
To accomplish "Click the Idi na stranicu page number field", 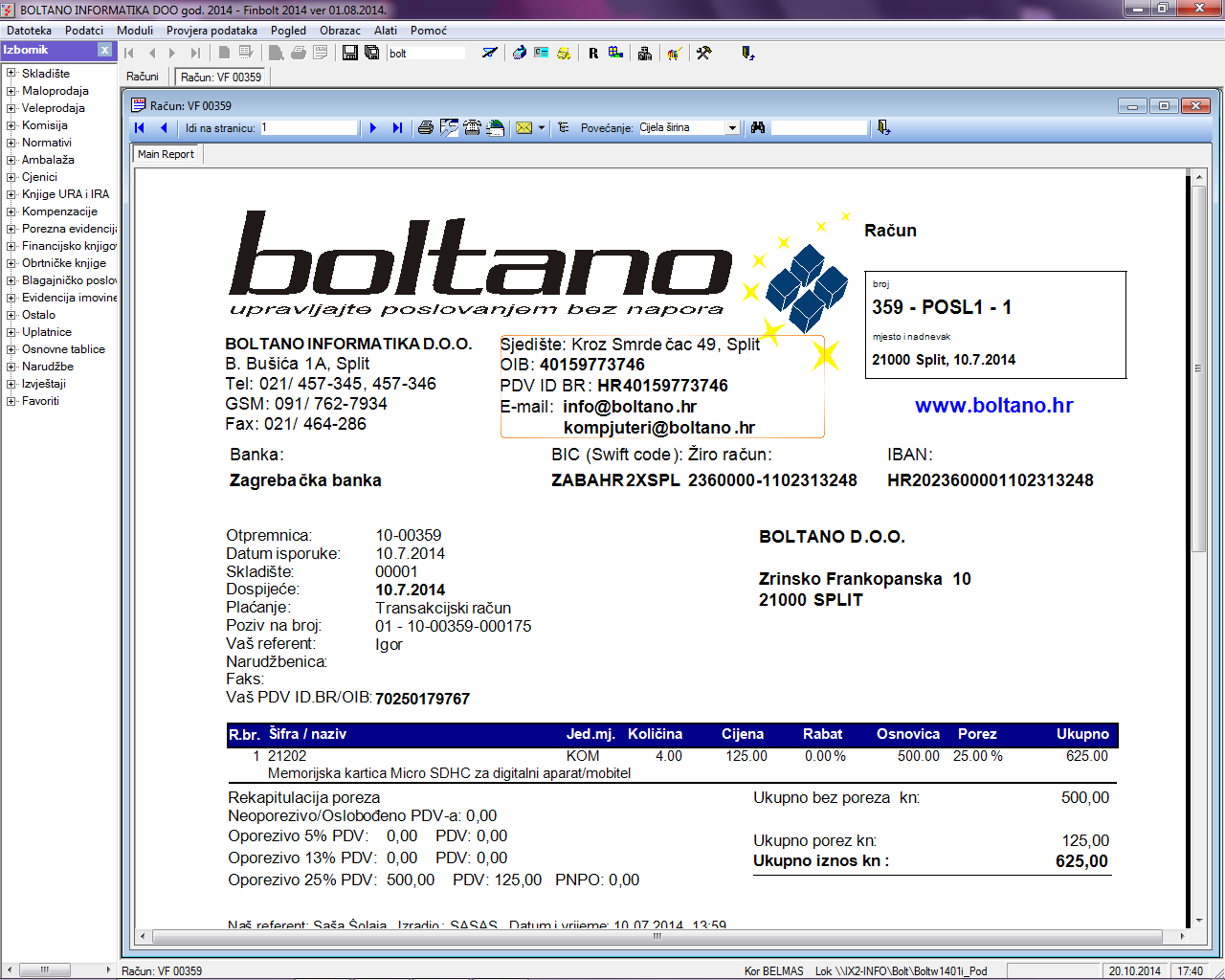I will click(308, 127).
